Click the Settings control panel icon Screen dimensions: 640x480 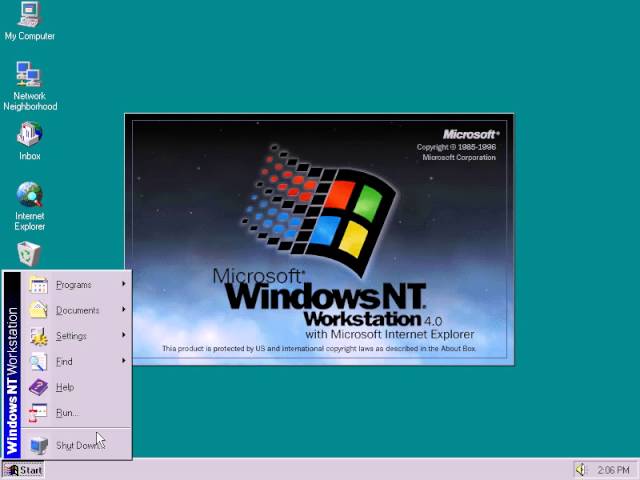pos(38,336)
